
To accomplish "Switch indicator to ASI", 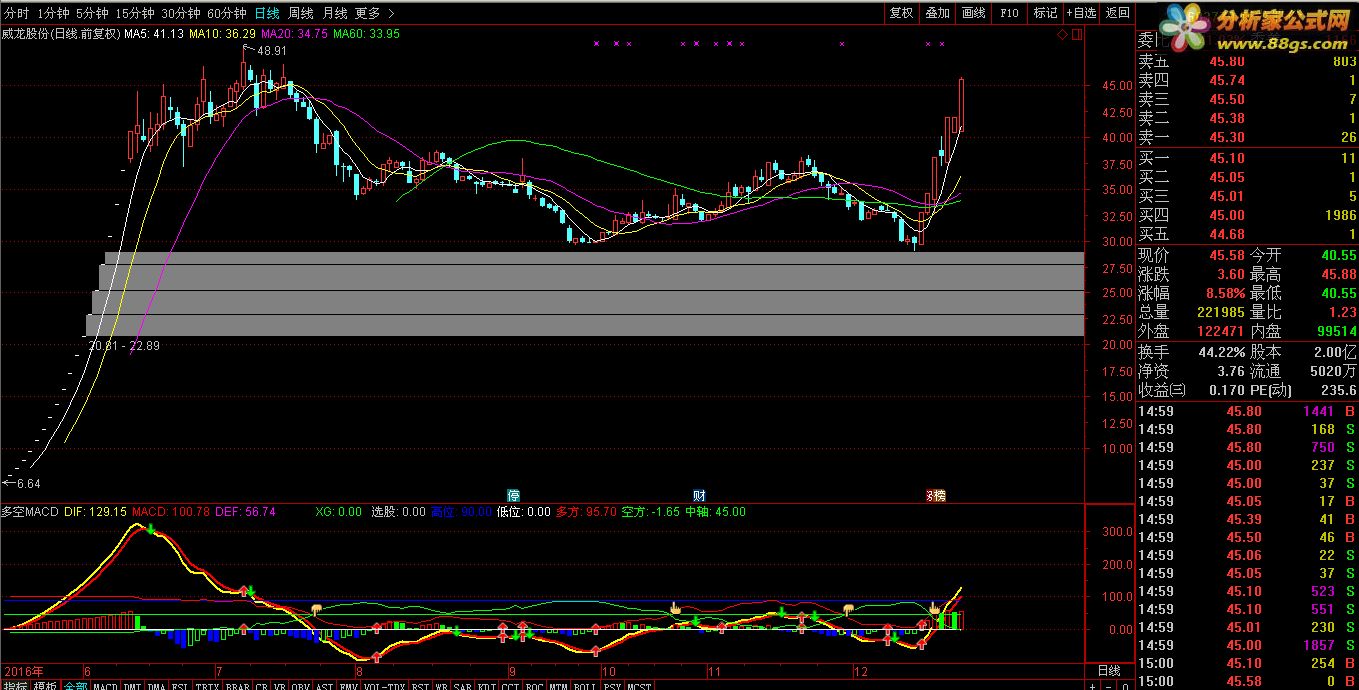I will click(324, 684).
